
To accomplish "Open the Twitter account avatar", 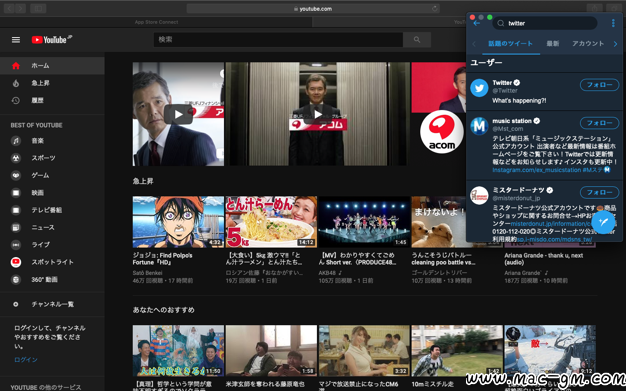I will [x=479, y=88].
